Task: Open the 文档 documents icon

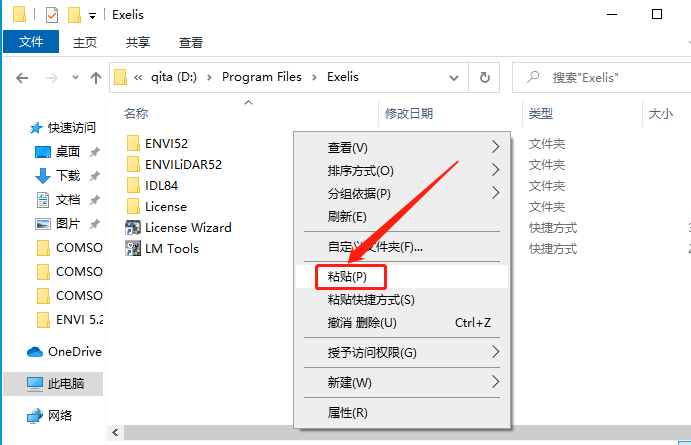Action: coord(43,200)
